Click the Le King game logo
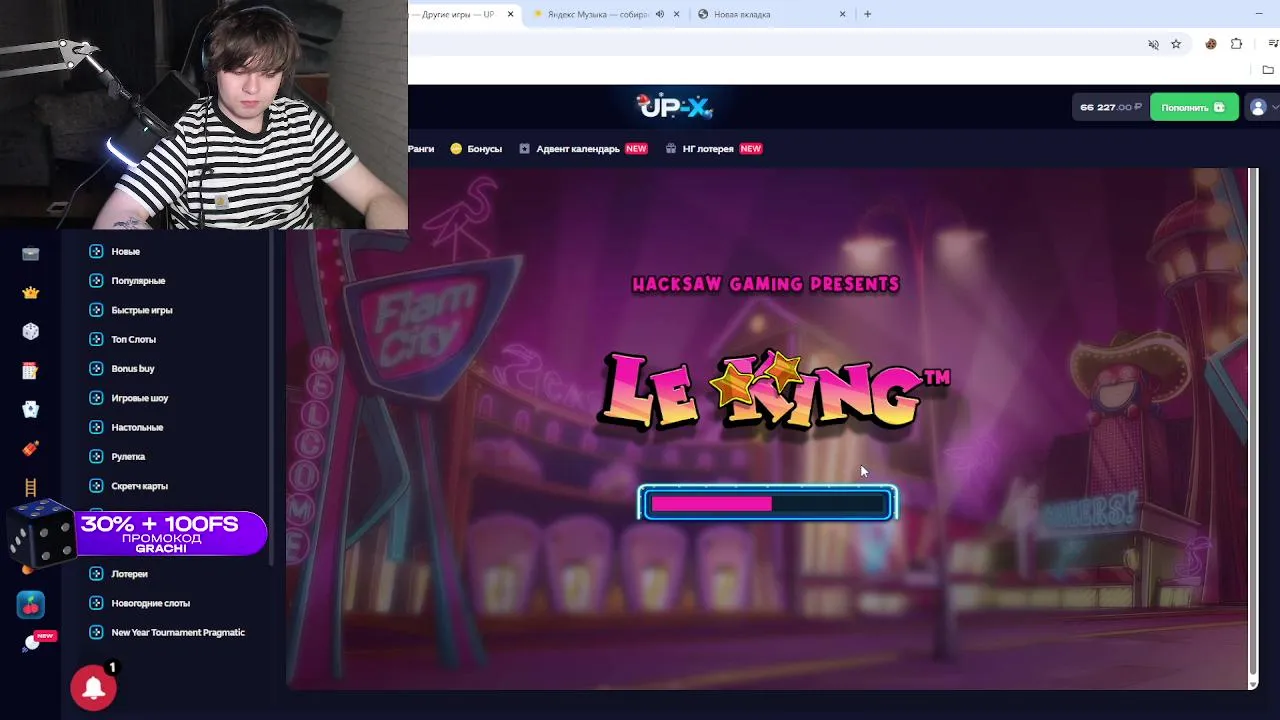 [x=773, y=391]
